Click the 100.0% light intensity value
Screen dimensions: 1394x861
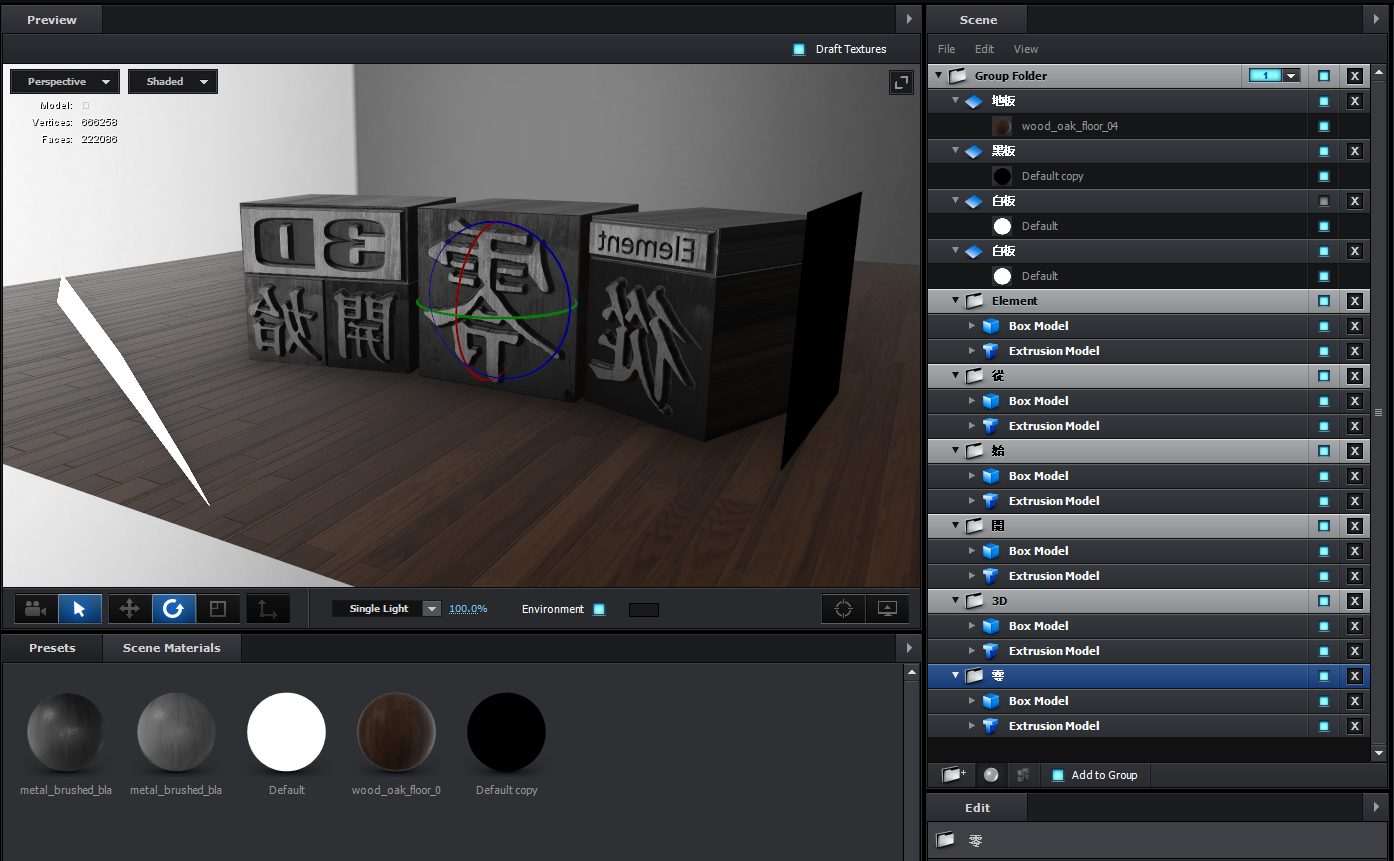tap(468, 609)
